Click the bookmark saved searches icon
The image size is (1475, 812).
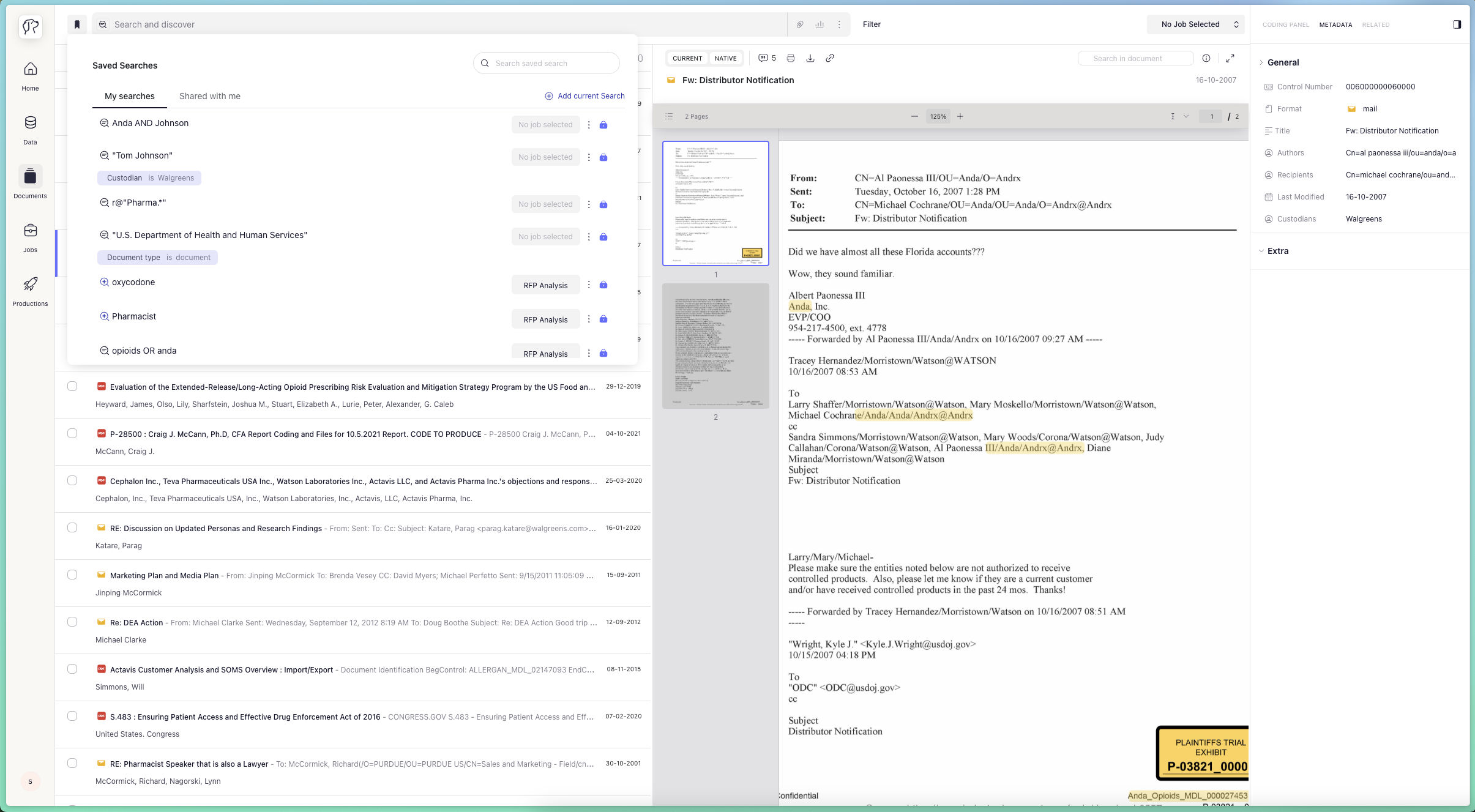pos(77,24)
